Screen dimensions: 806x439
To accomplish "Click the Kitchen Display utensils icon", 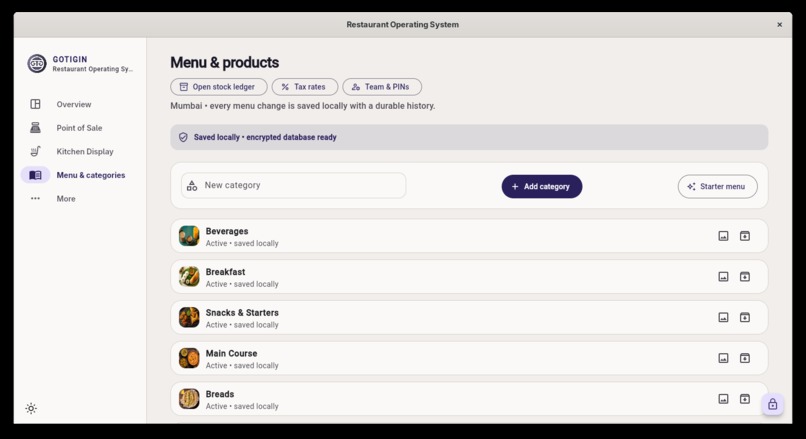I will pyautogui.click(x=35, y=152).
